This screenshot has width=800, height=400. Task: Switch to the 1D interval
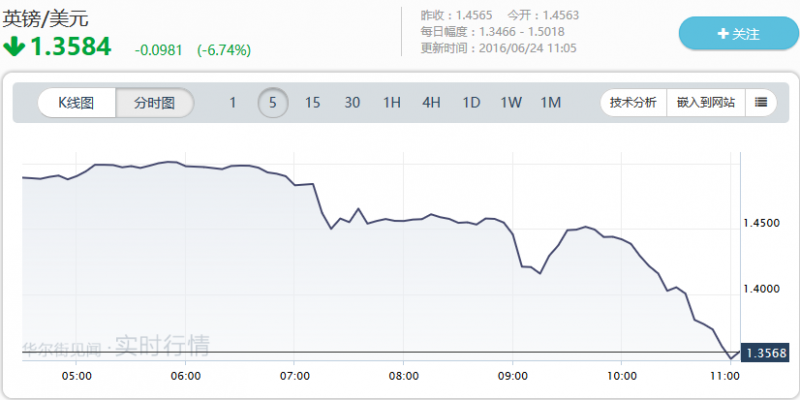(471, 103)
